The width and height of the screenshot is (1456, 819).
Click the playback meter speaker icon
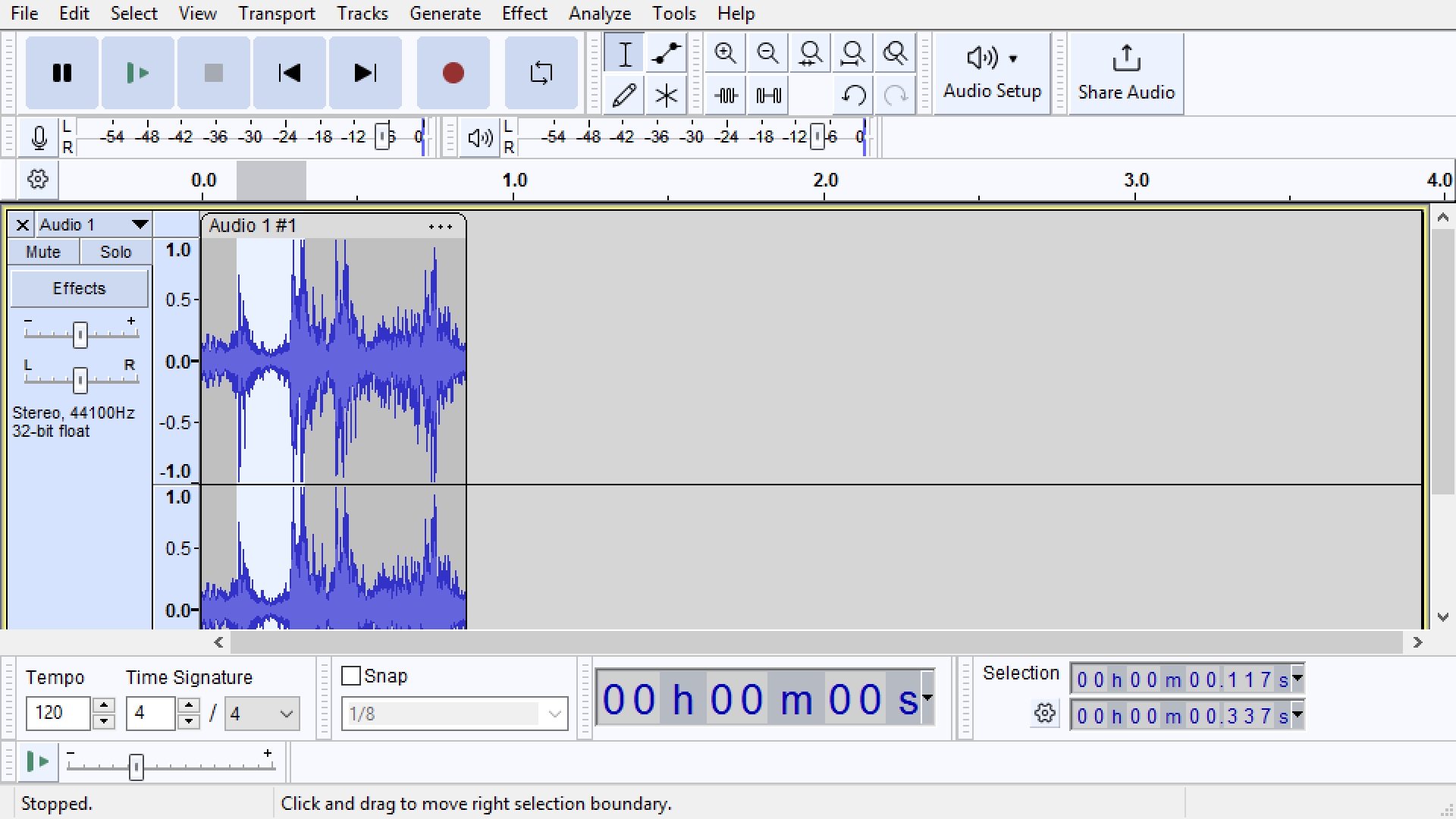(x=480, y=137)
